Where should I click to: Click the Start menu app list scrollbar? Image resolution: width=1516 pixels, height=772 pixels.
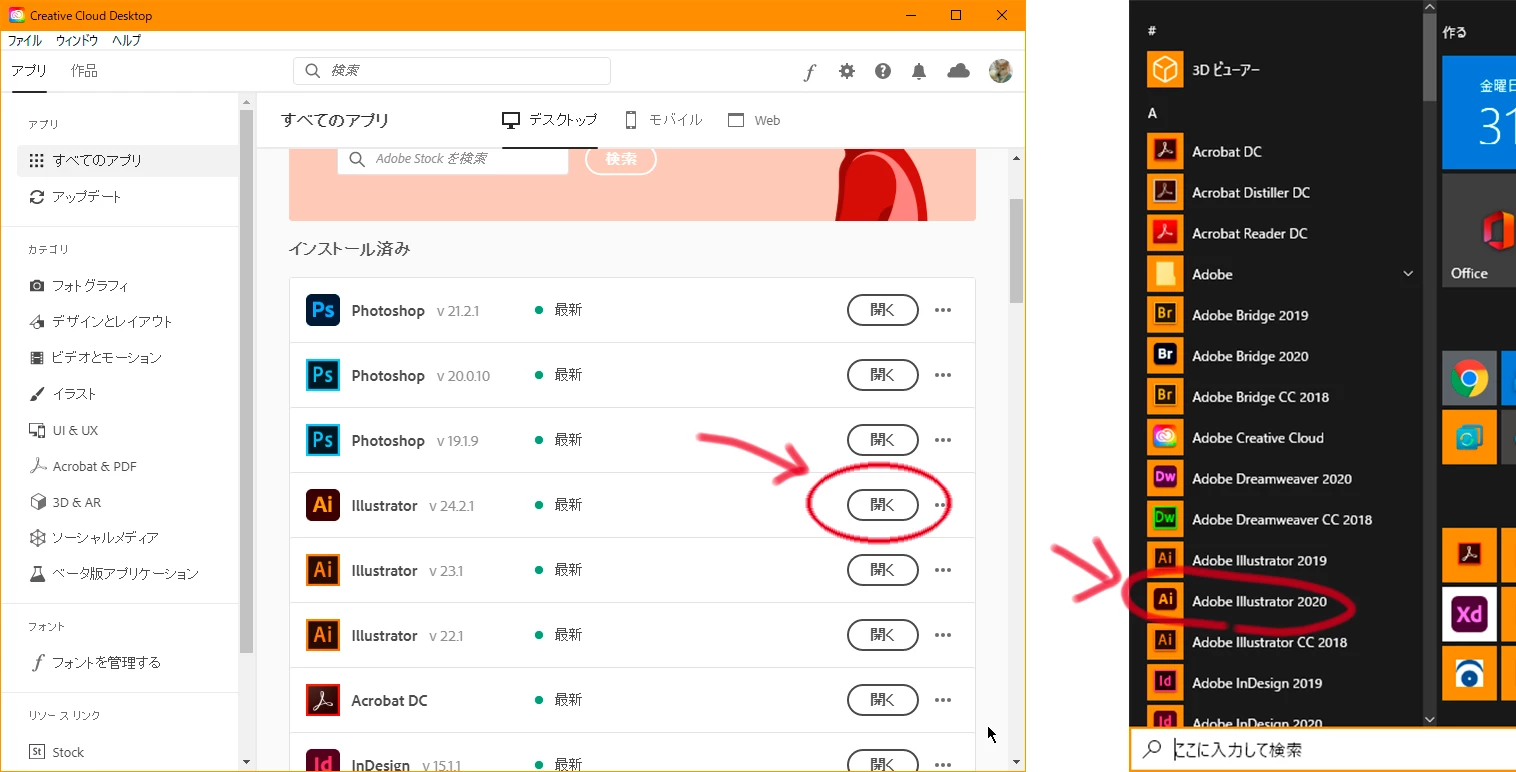pos(1429,55)
